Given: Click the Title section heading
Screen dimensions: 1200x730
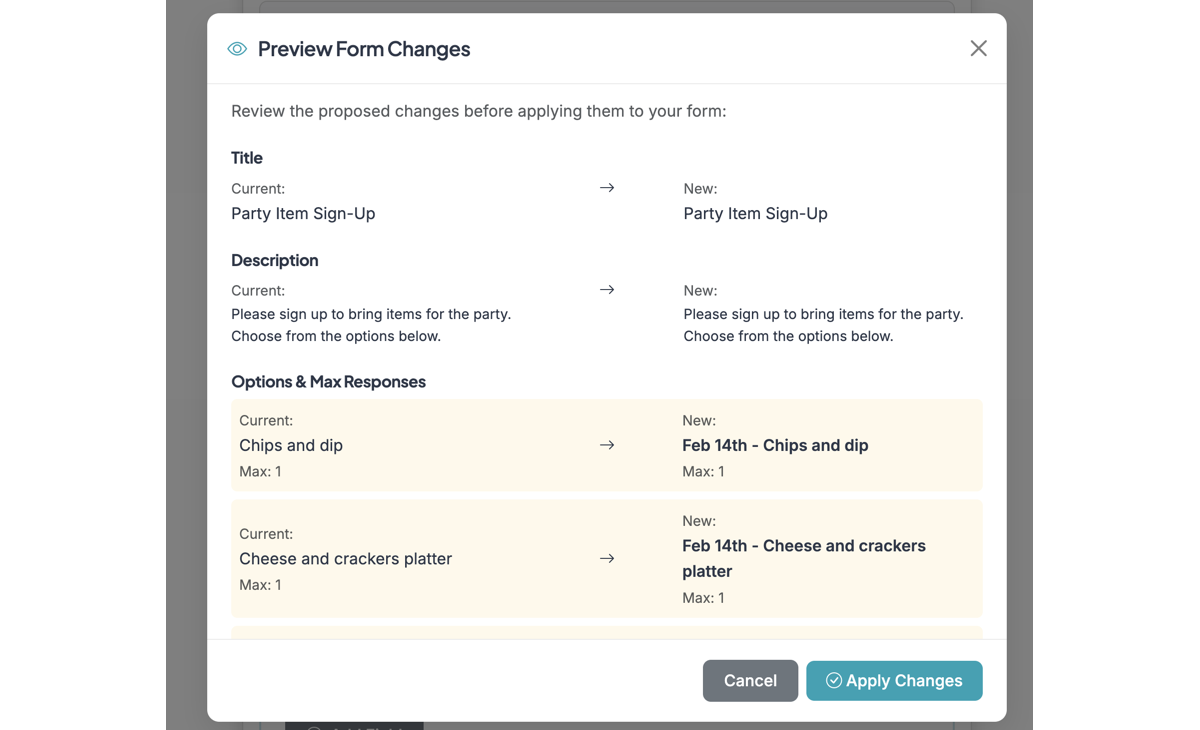Looking at the screenshot, I should click(x=246, y=157).
